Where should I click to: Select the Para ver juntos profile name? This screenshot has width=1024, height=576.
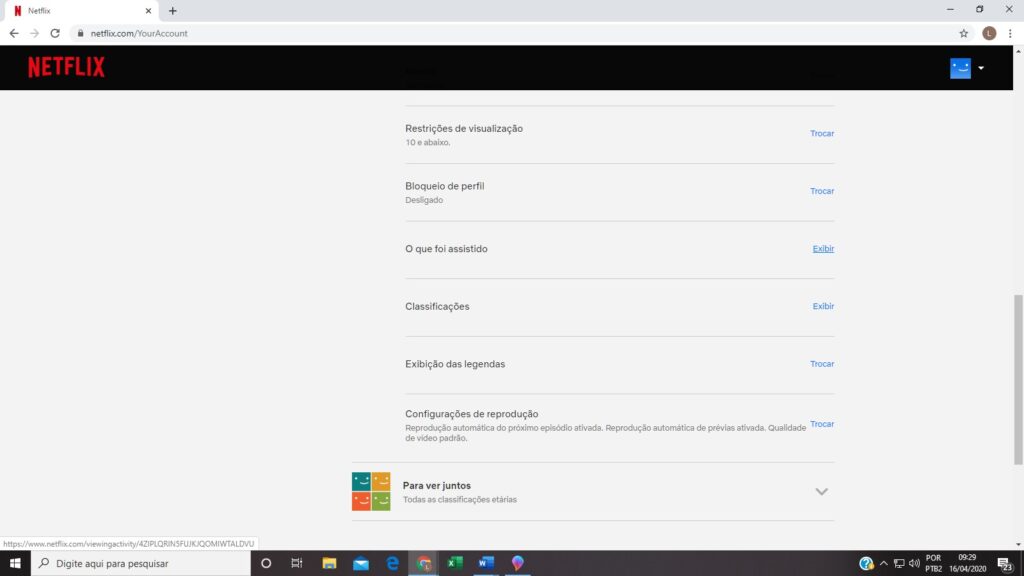click(436, 485)
